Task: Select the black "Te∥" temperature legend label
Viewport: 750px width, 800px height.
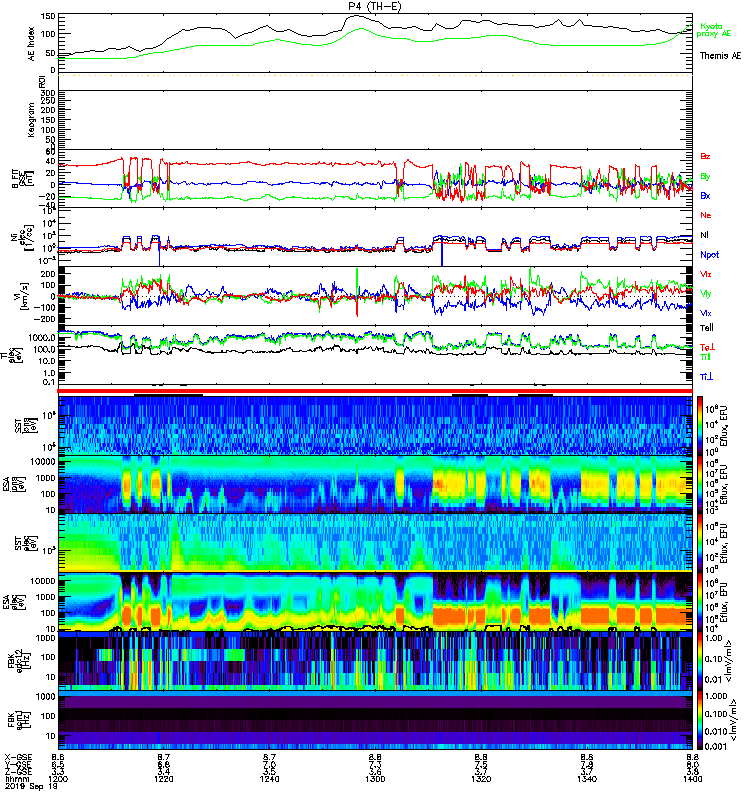Action: point(707,328)
